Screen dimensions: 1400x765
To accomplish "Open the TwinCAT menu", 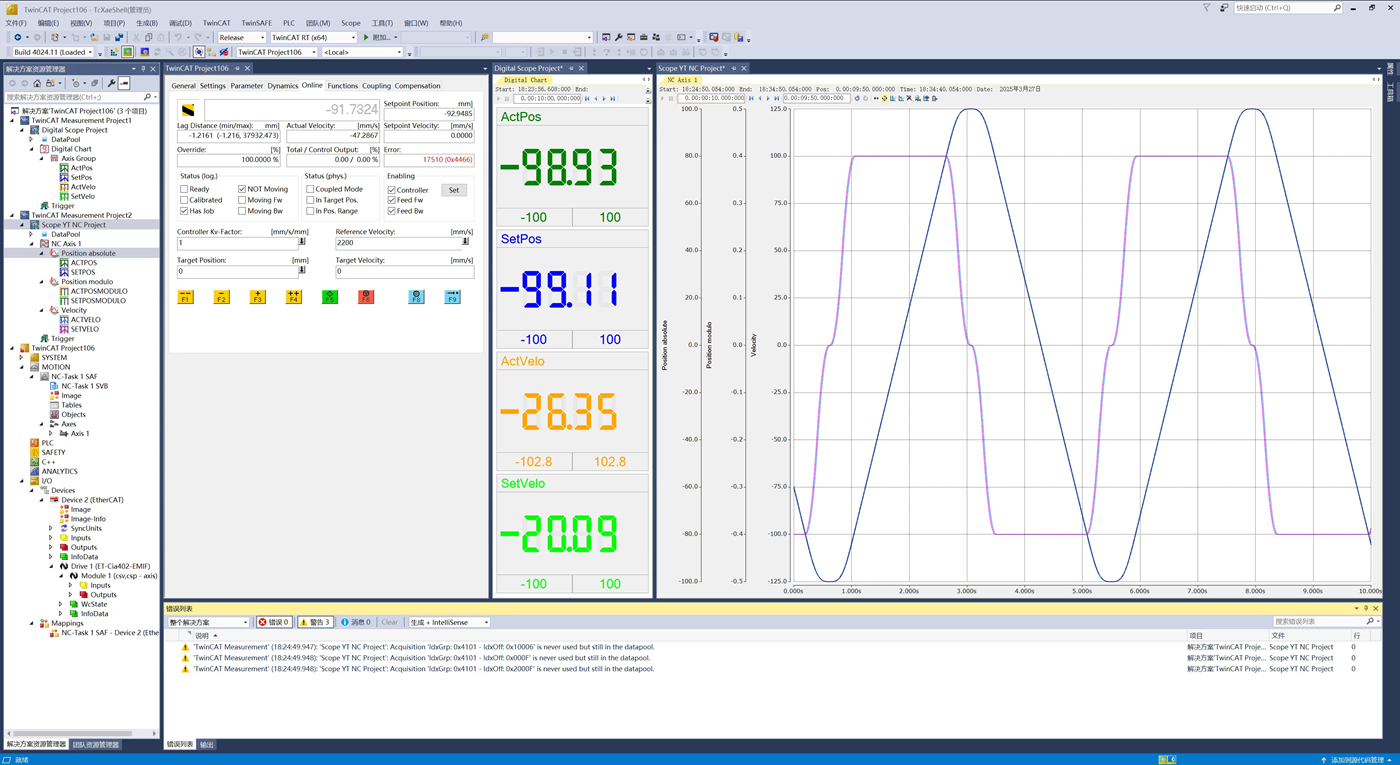I will [216, 23].
